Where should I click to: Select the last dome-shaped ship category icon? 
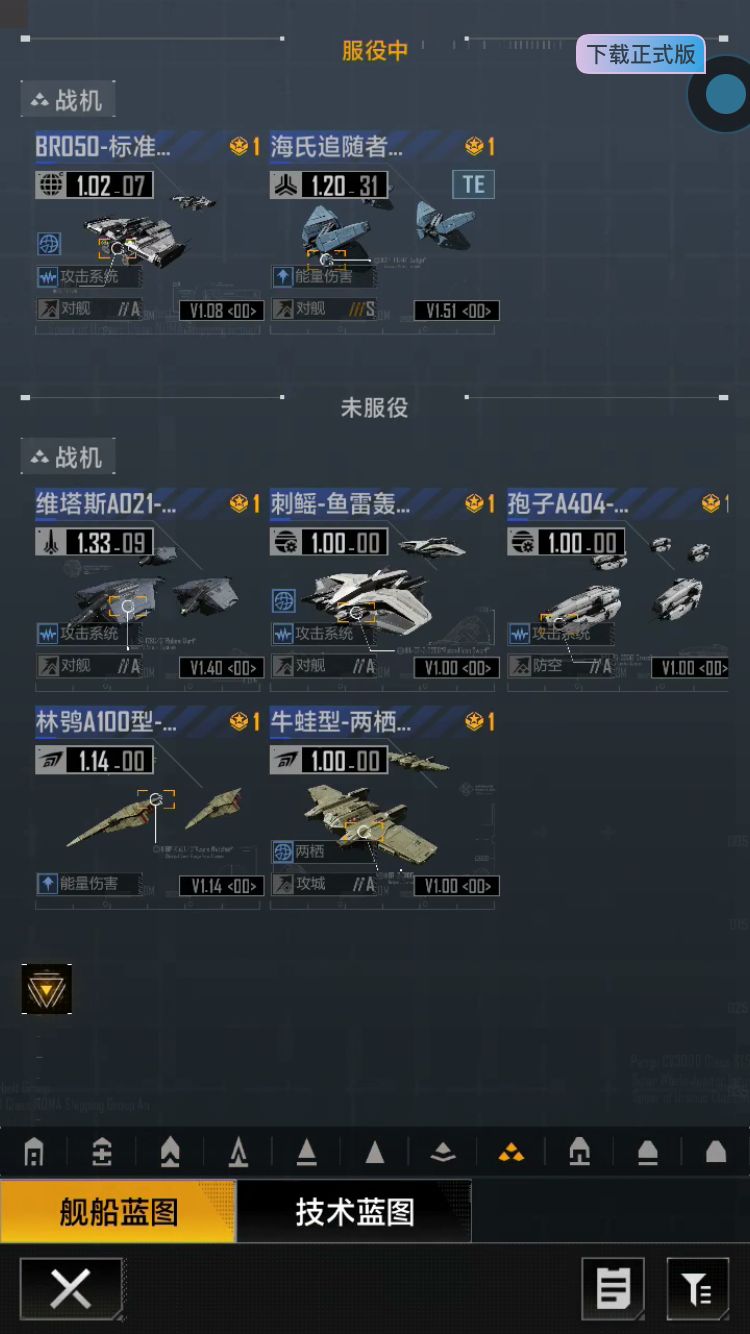pos(716,1153)
